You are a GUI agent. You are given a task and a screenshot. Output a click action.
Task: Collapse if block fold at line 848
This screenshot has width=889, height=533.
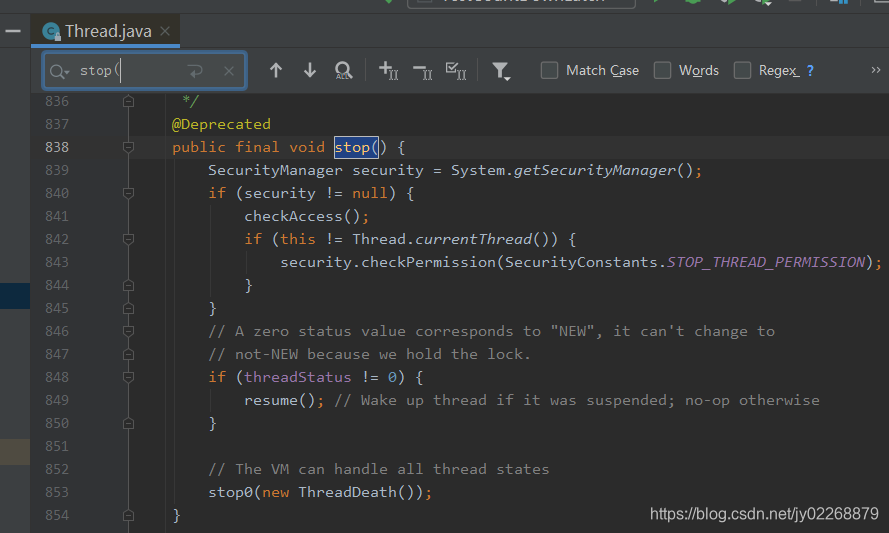click(x=129, y=377)
